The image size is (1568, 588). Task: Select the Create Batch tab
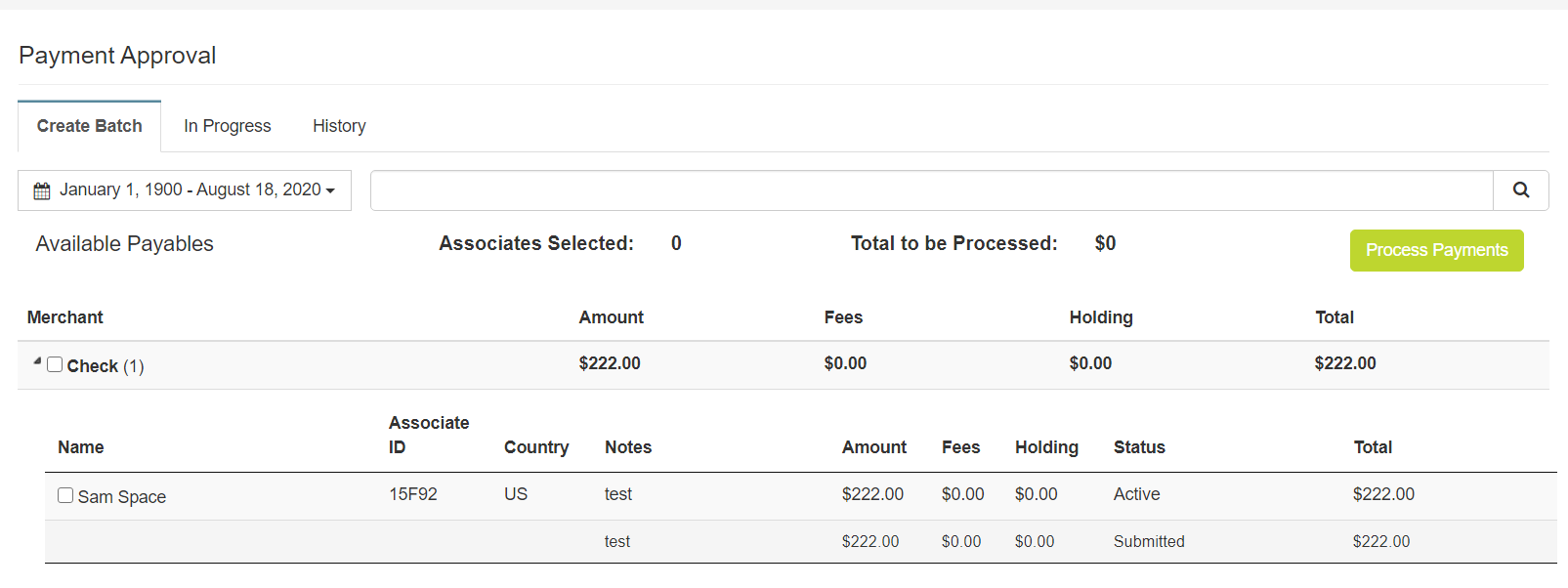[90, 126]
